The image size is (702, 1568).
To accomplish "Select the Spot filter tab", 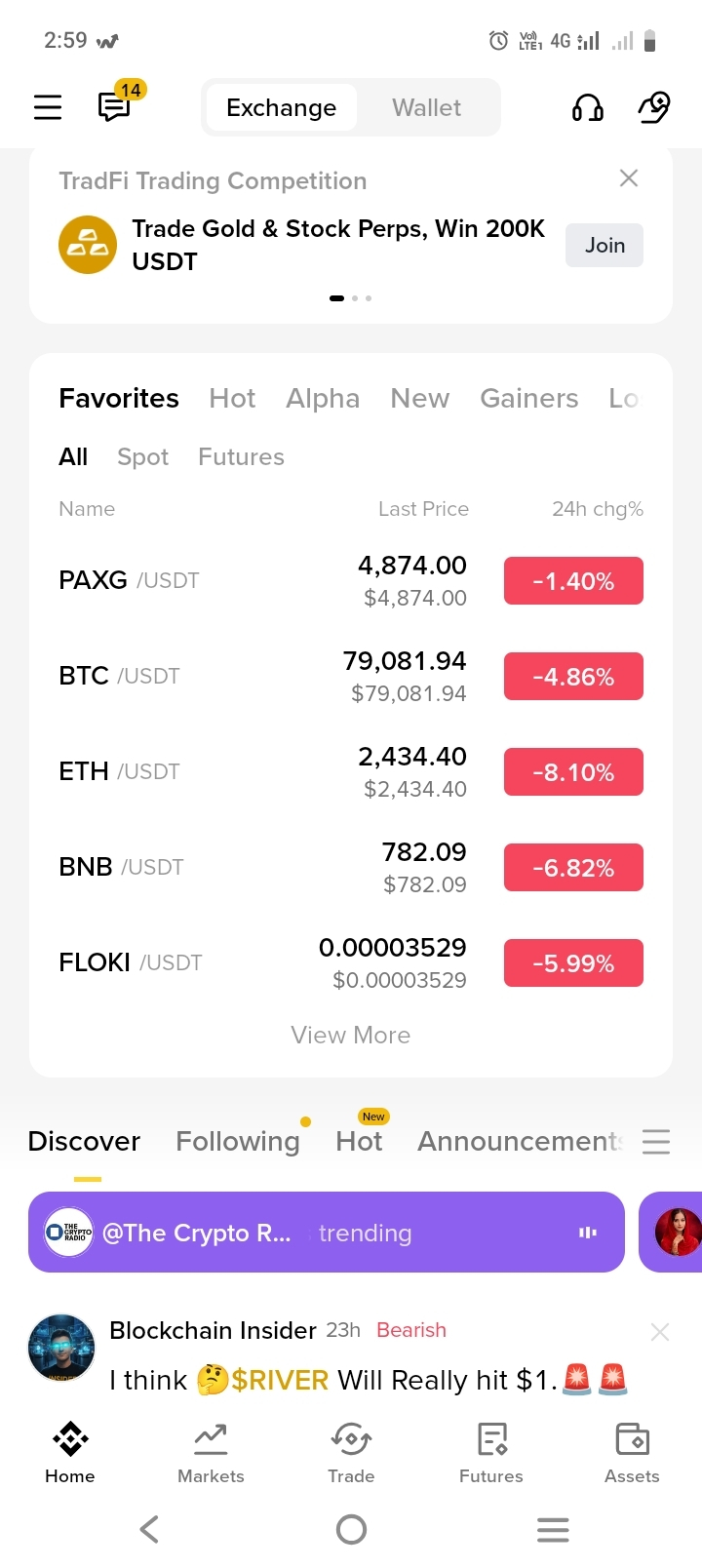I will point(142,456).
